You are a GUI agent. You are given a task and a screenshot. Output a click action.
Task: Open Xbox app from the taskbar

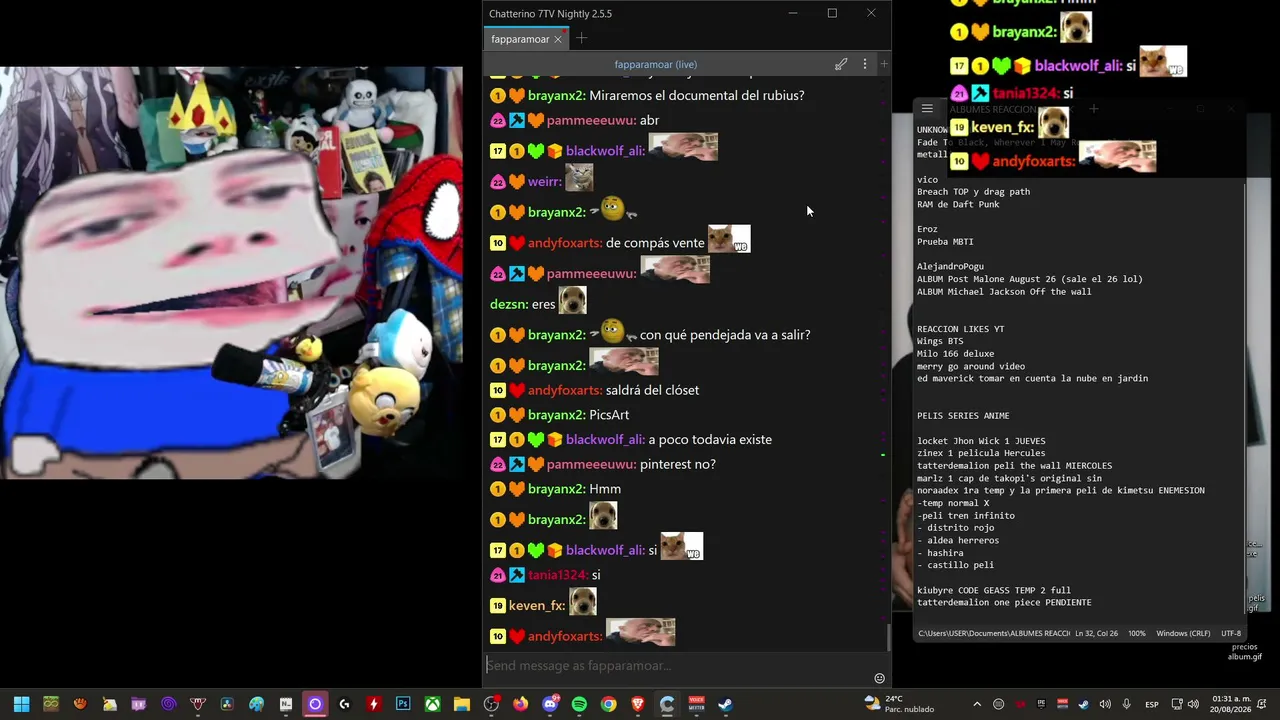432,704
